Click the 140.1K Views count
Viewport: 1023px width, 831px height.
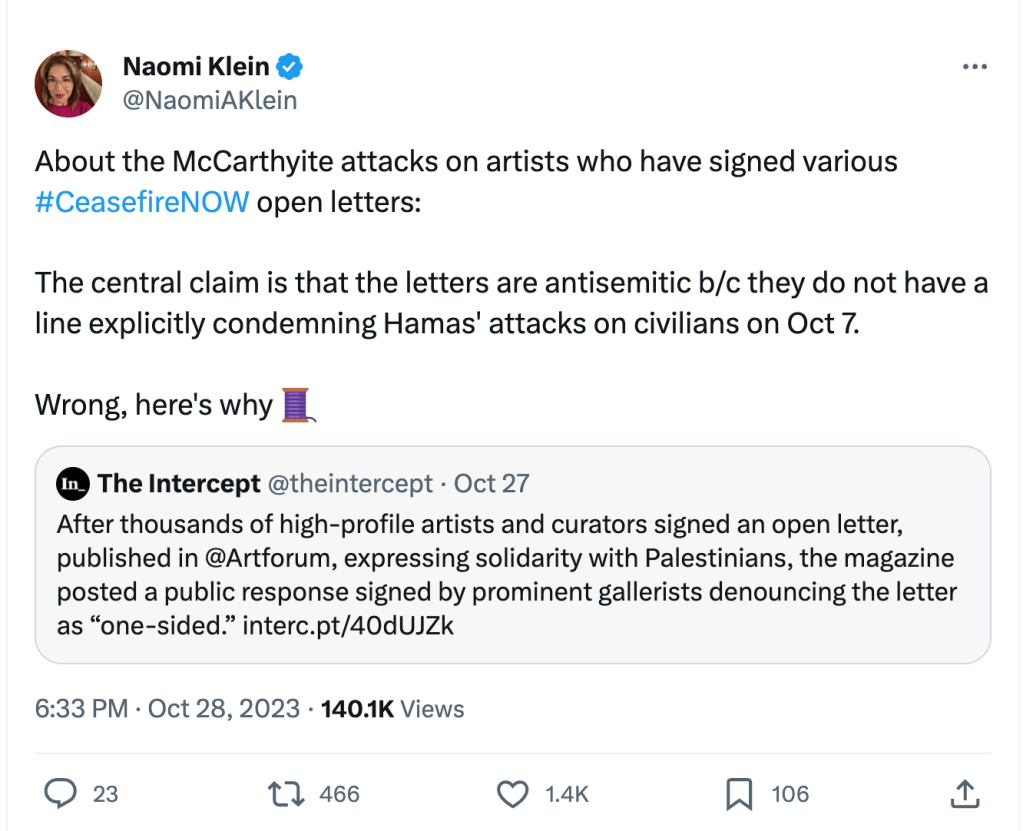pyautogui.click(x=392, y=709)
